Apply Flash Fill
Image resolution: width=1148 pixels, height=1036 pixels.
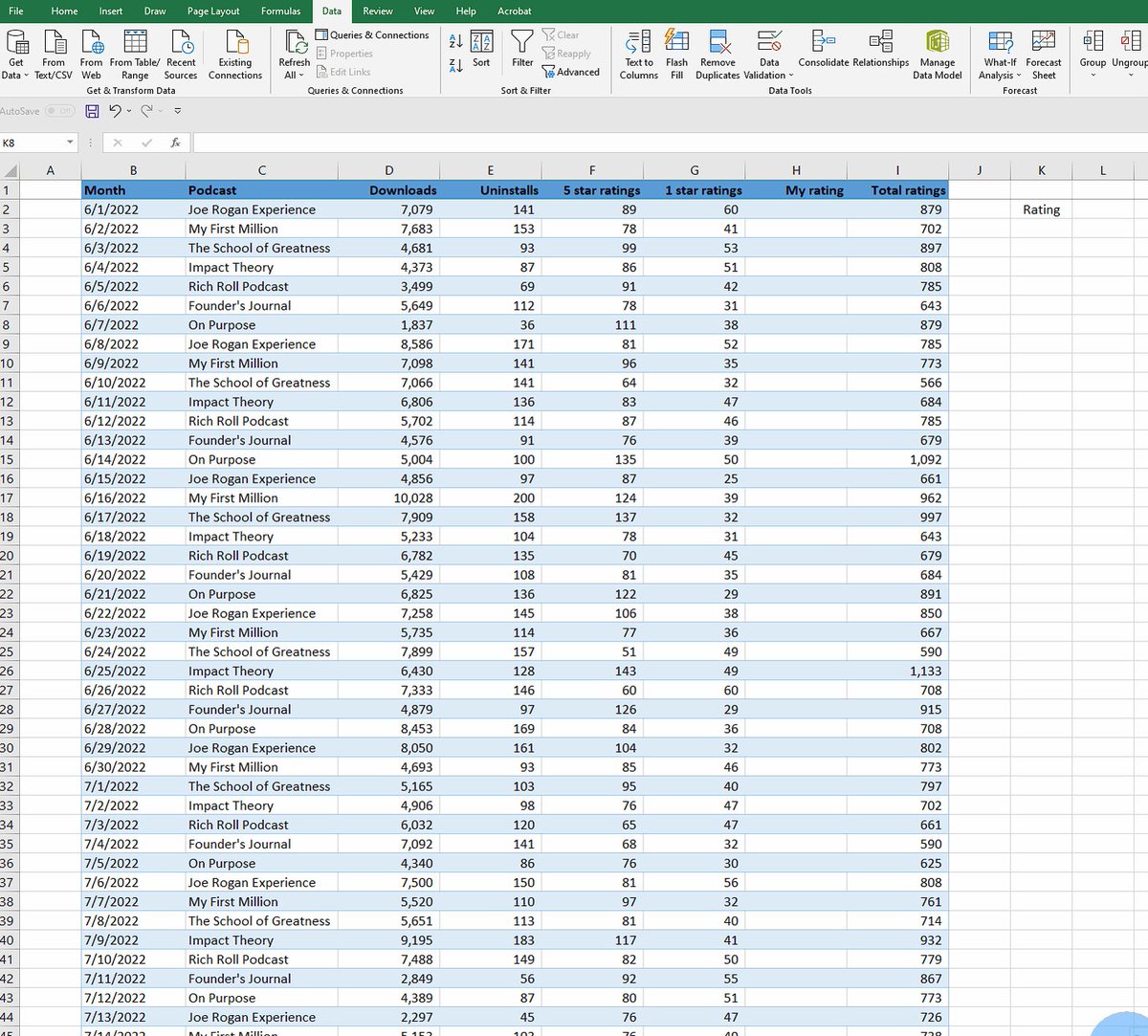pyautogui.click(x=676, y=55)
